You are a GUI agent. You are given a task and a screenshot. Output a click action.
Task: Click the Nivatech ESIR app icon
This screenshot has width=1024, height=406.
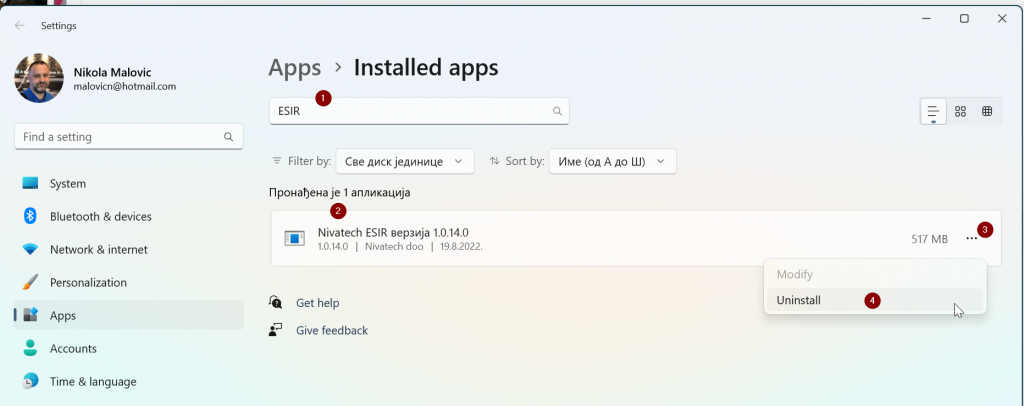click(x=295, y=239)
